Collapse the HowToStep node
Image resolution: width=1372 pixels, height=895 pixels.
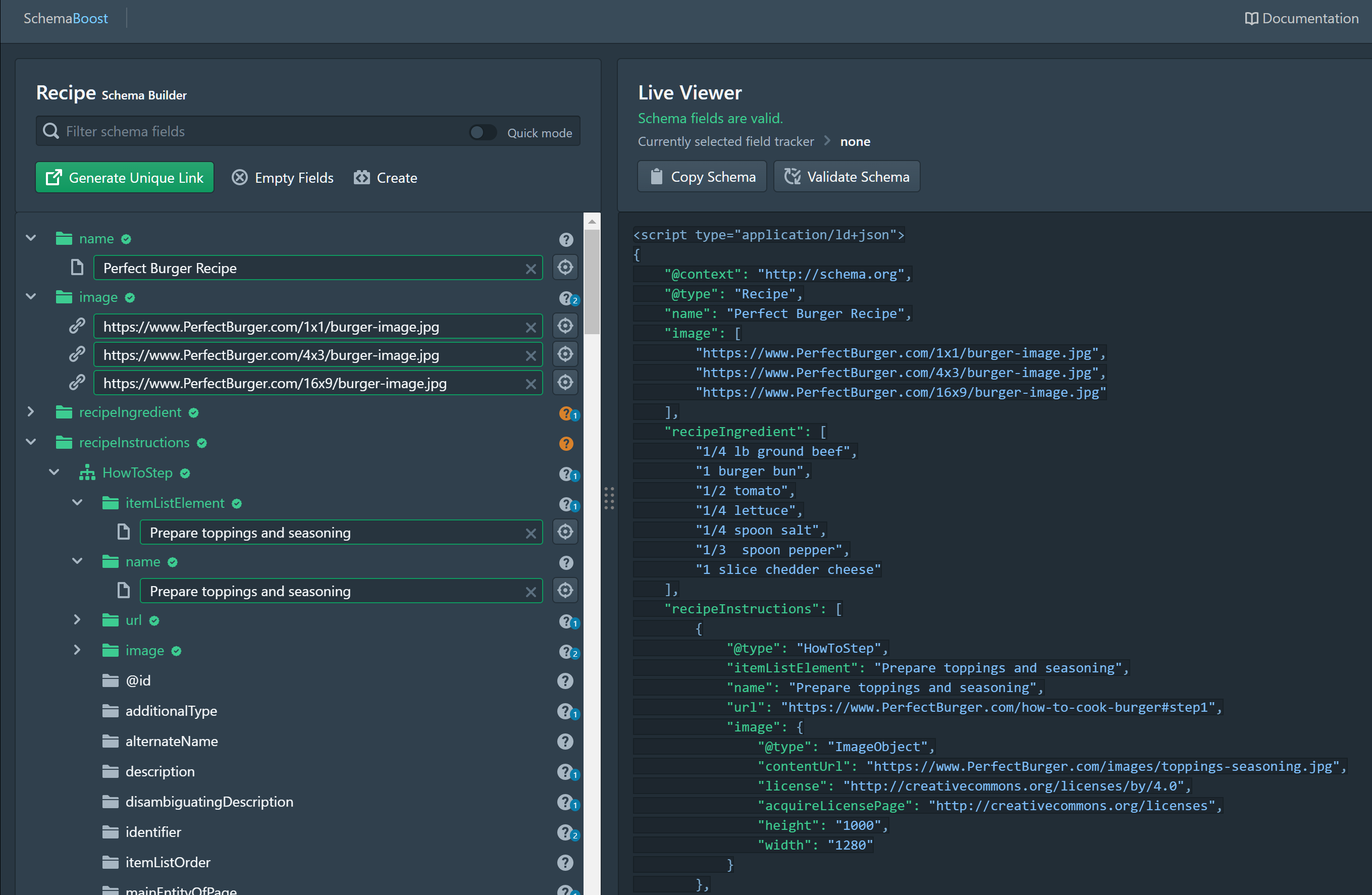(54, 472)
